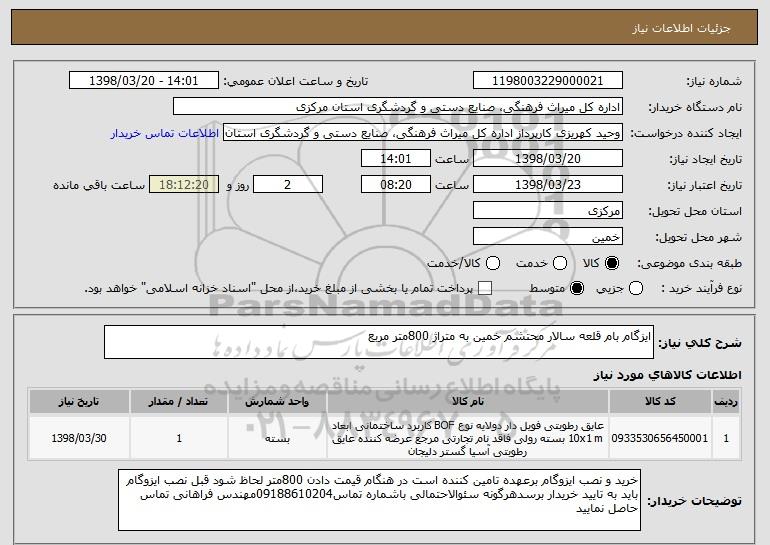
Task: Click the استان محل تحویل label
Action: pos(695,211)
